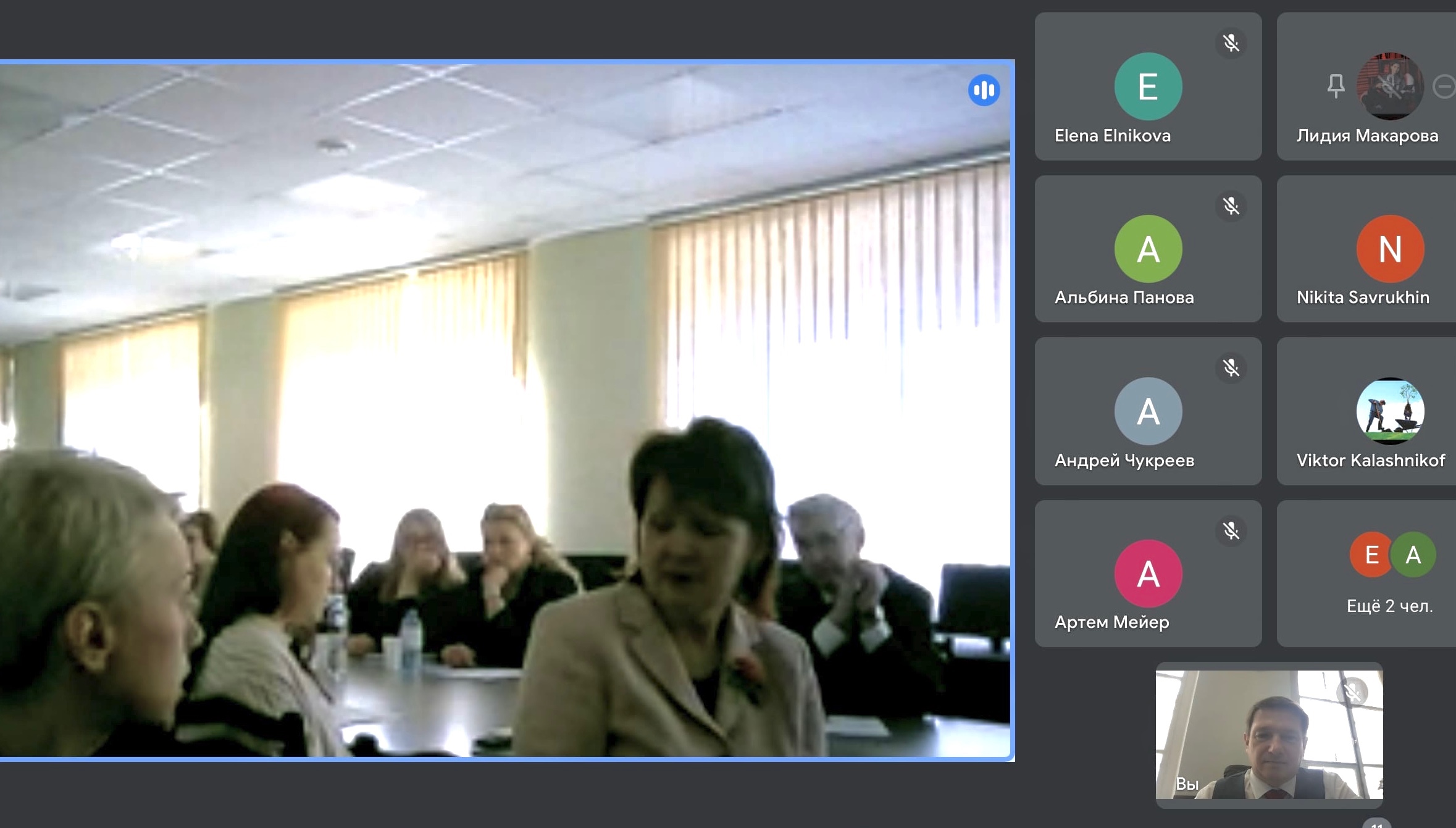Click Альбина Панова's muted mic icon
This screenshot has width=1456, height=828.
(x=1231, y=206)
